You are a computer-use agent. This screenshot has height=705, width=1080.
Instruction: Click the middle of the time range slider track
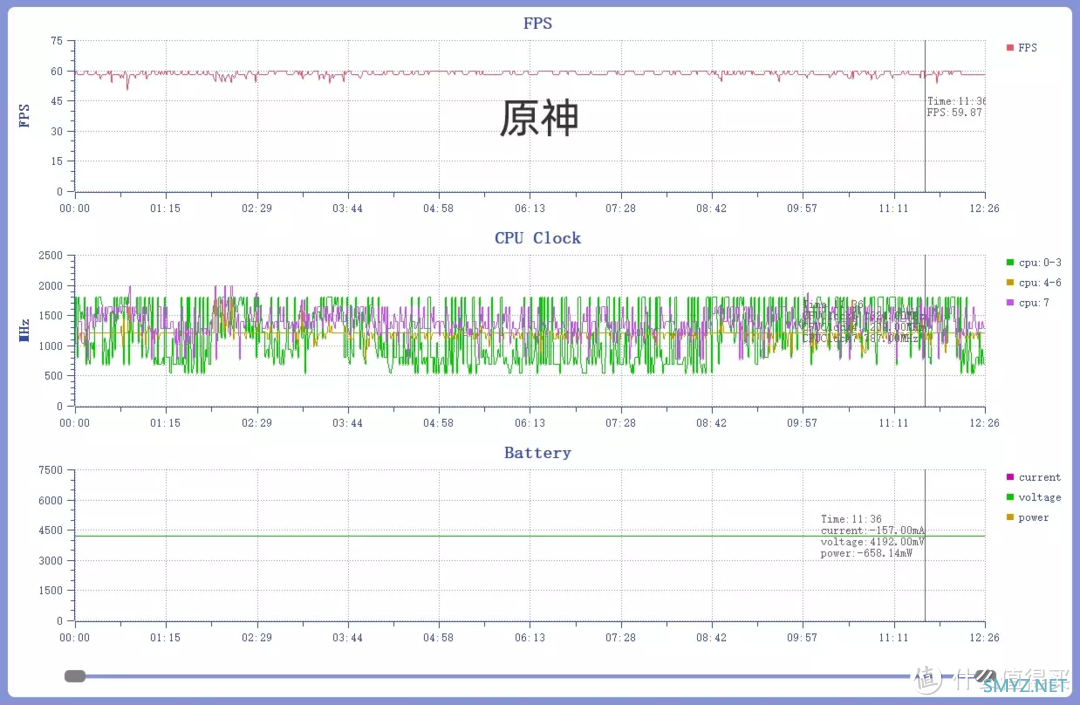530,676
